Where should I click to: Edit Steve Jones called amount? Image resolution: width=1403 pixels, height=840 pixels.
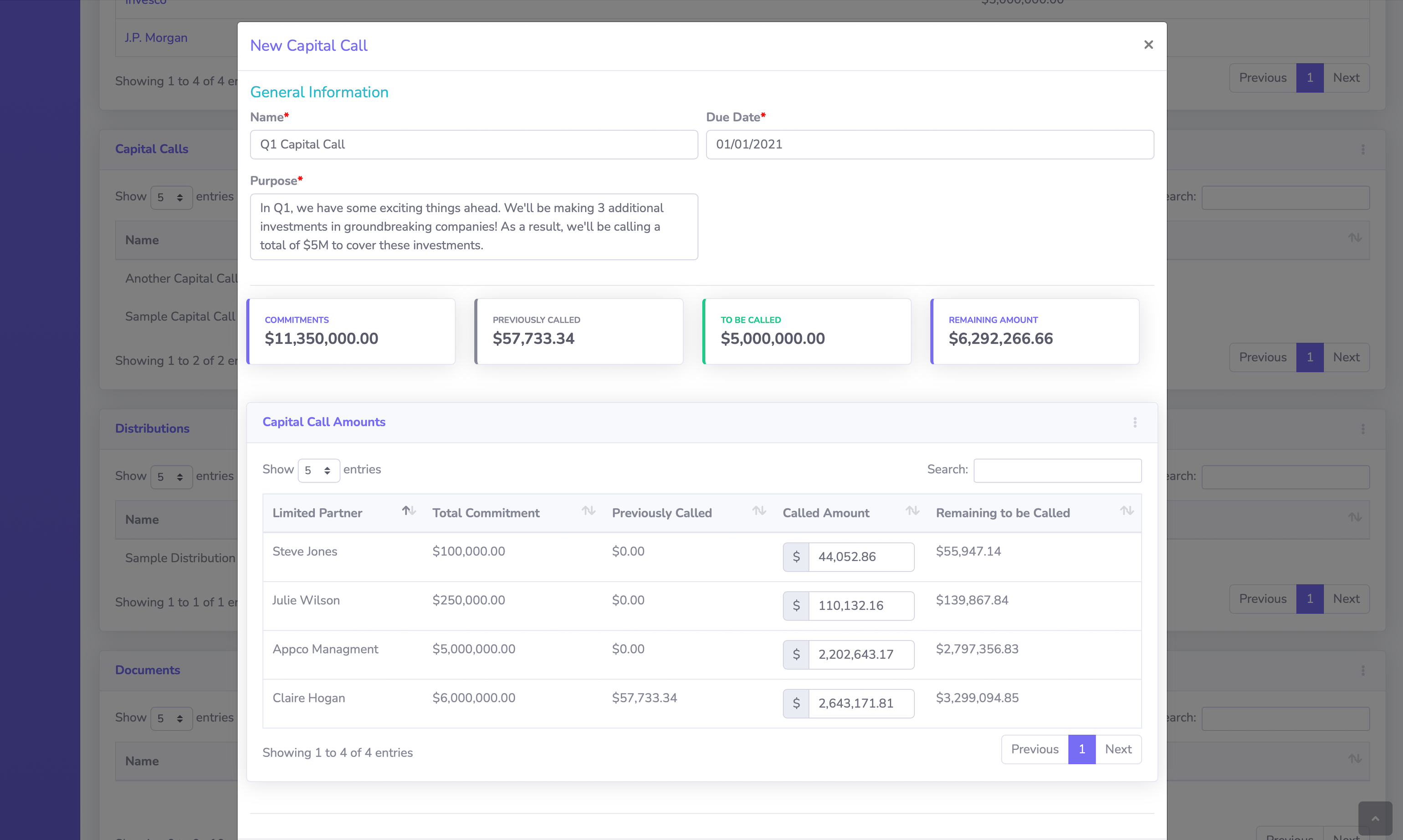coord(861,557)
